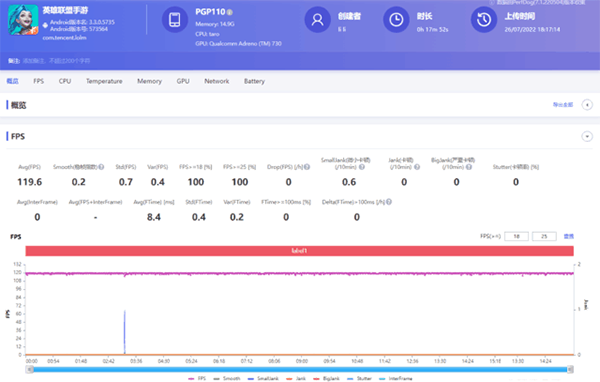600x382 pixels.
Task: Click the red label1 bar above chart
Action: coord(299,251)
